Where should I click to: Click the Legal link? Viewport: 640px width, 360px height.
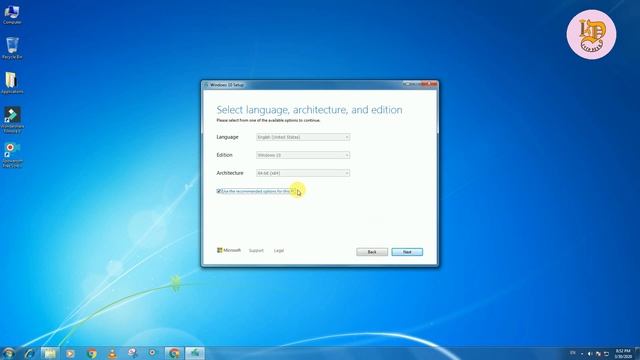279,251
